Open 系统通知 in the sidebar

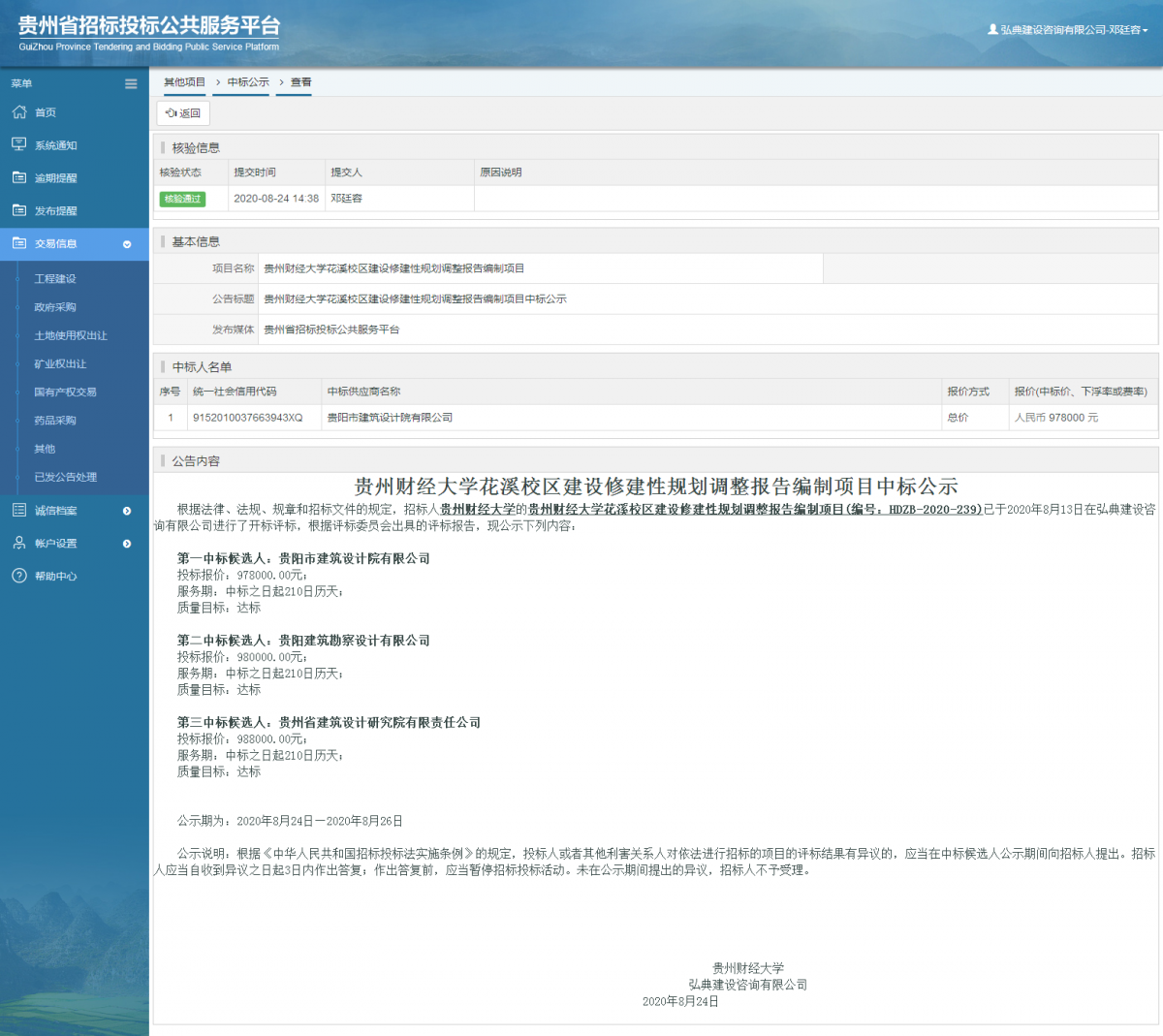click(x=55, y=145)
